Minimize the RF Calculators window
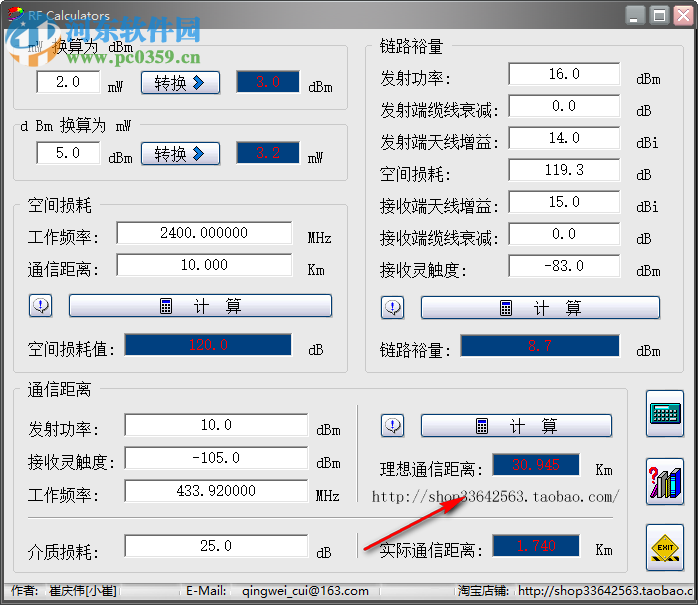The height and width of the screenshot is (605, 698). pos(635,15)
